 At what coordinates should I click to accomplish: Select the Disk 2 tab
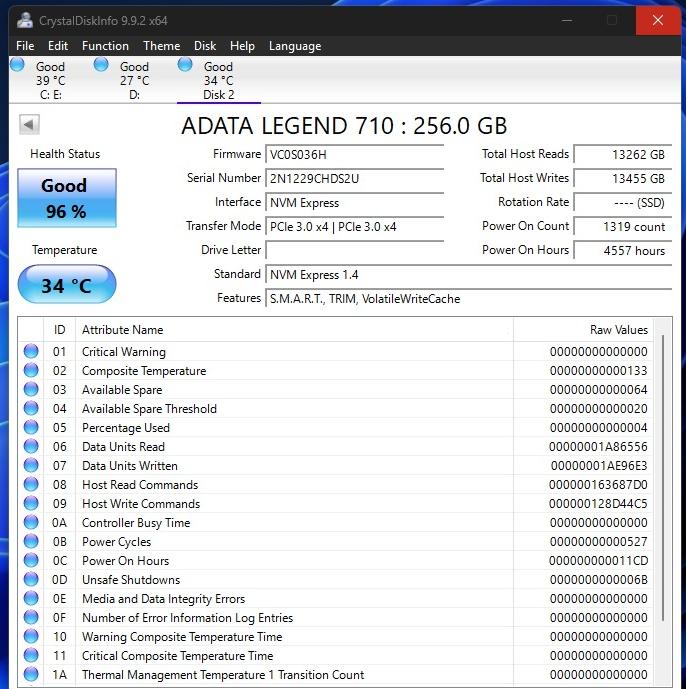click(218, 80)
